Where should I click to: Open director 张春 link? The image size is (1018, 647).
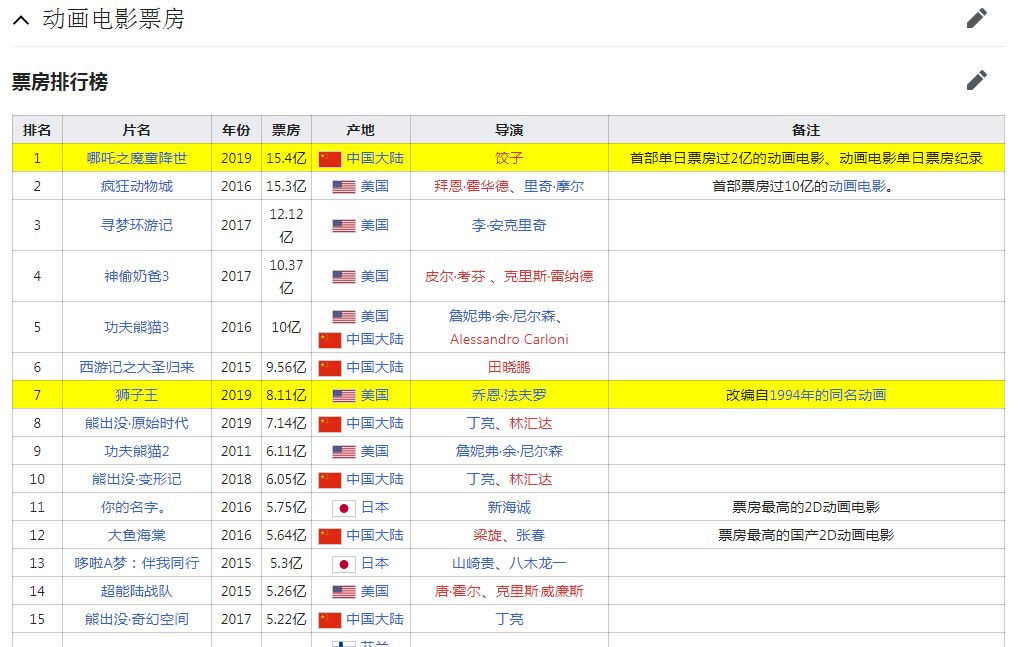point(530,535)
